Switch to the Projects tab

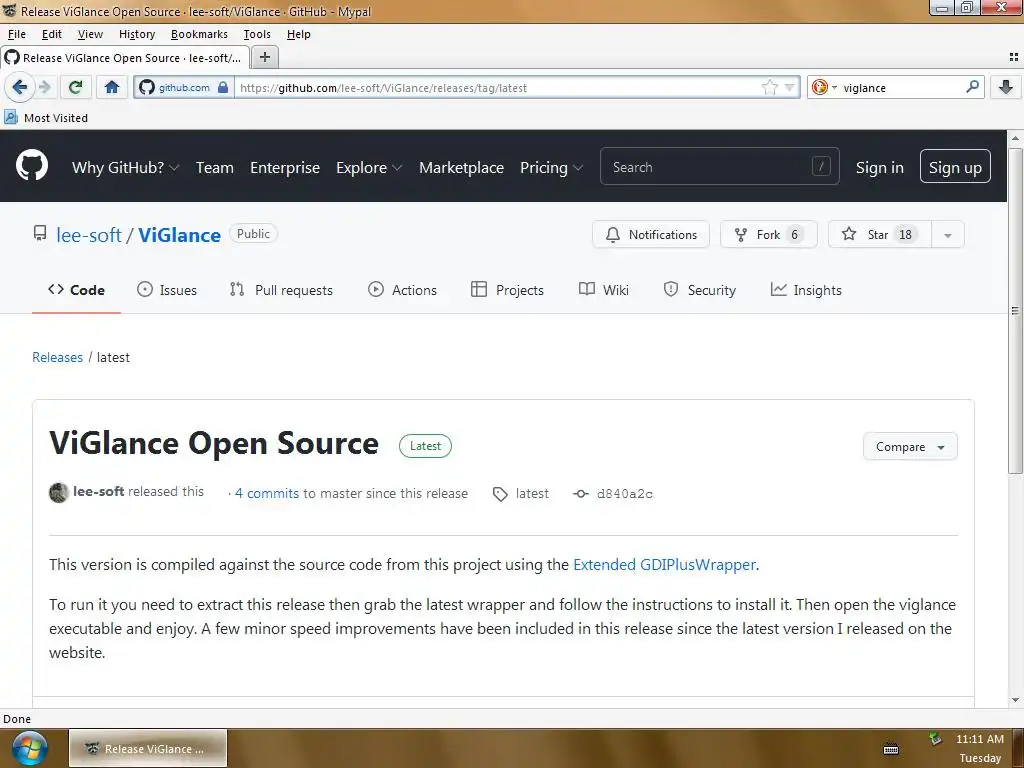(507, 290)
